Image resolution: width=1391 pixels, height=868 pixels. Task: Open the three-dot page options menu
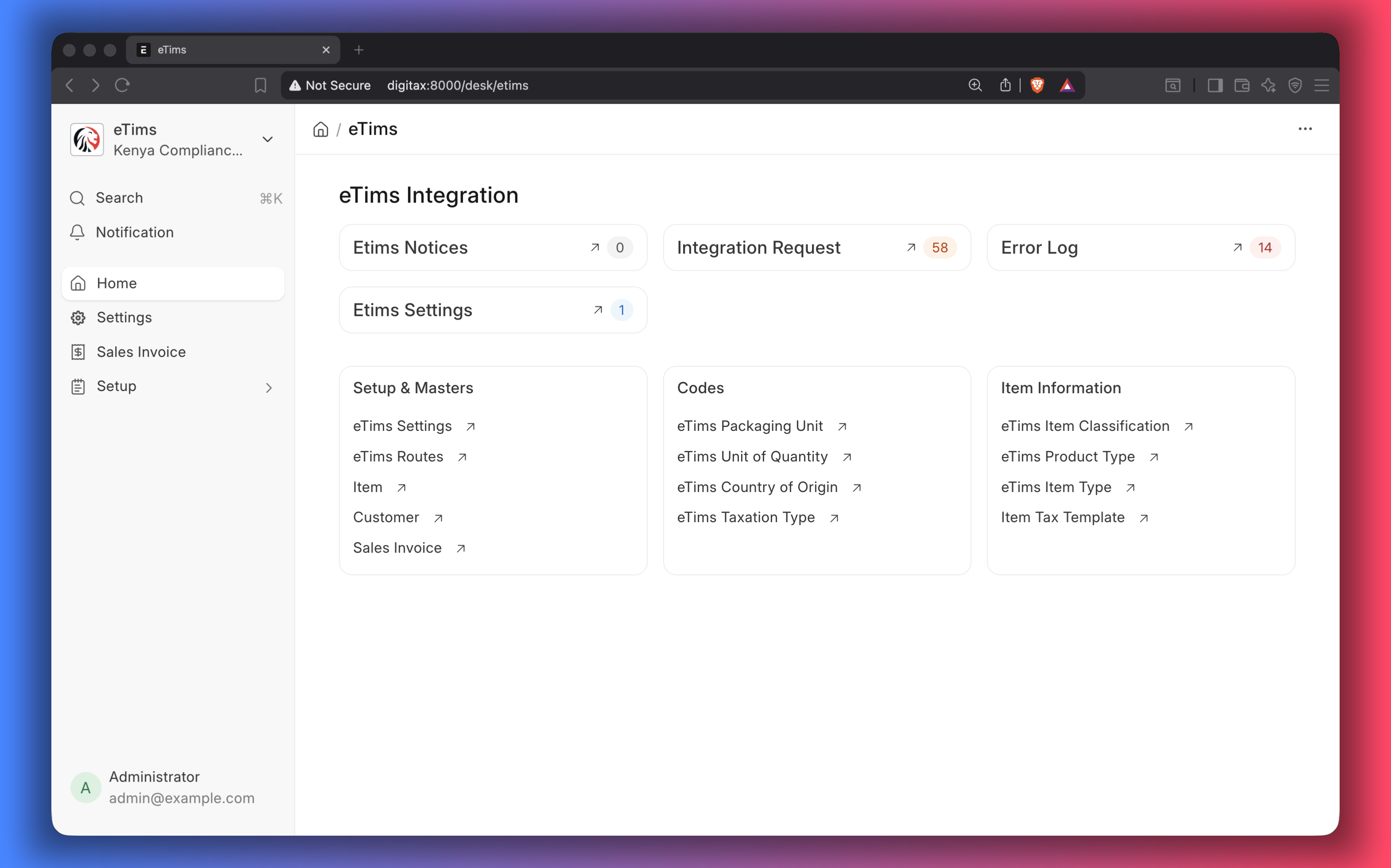coord(1305,129)
